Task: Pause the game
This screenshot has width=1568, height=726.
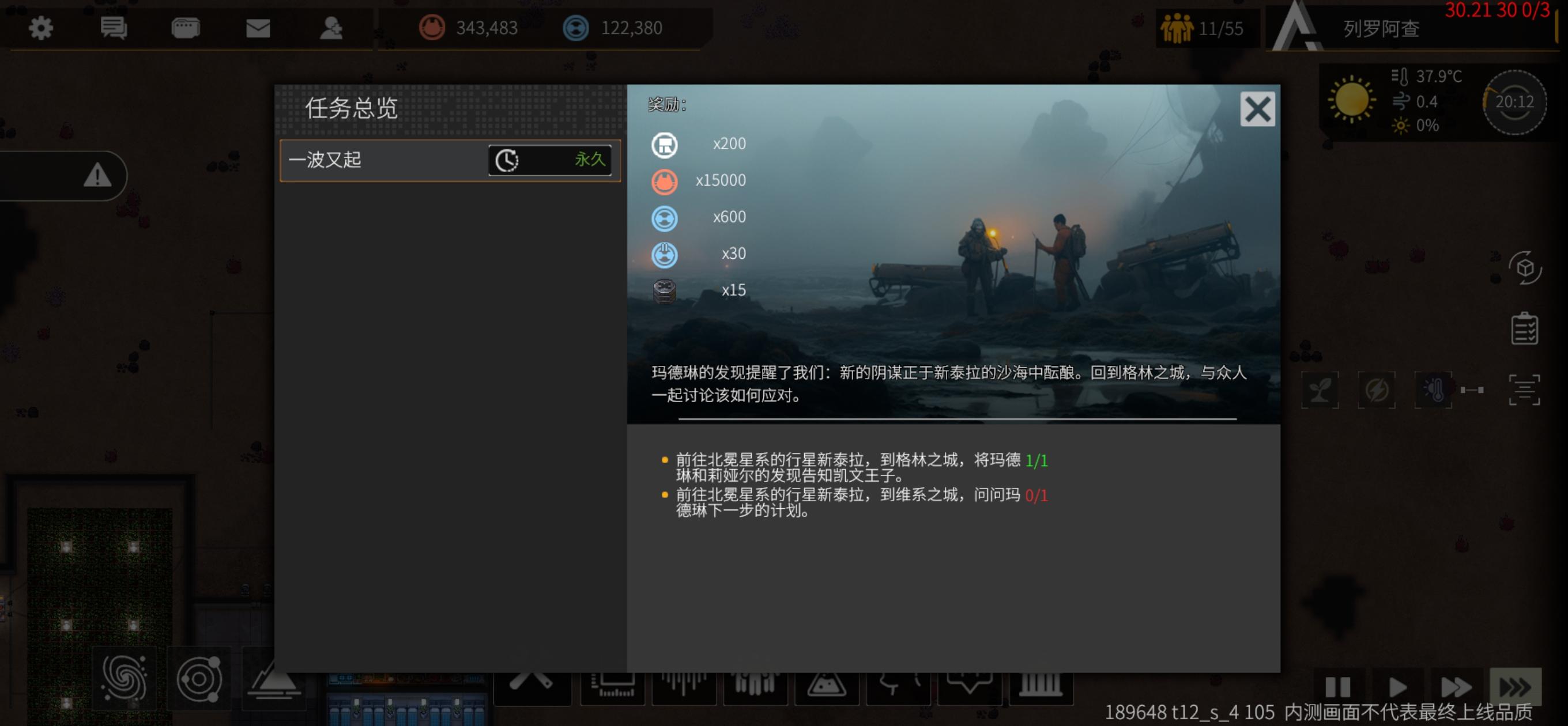Action: click(x=1337, y=687)
